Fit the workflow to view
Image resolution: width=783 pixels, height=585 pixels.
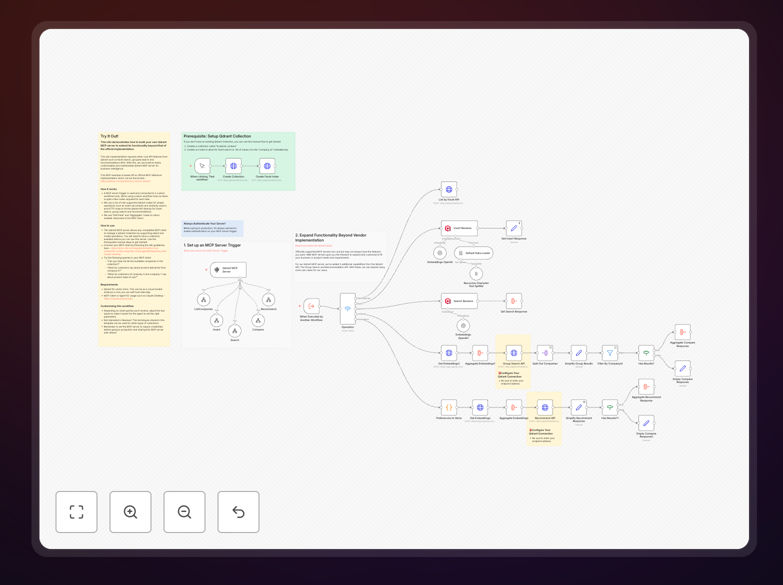coord(76,512)
